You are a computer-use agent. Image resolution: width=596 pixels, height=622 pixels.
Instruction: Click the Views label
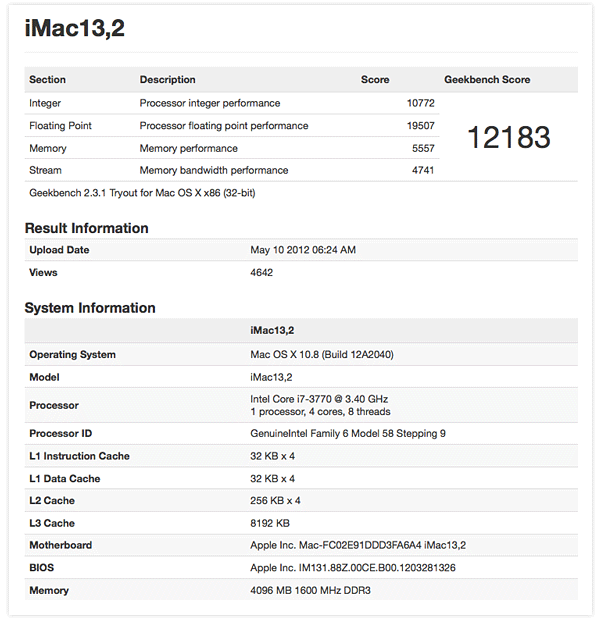coord(43,273)
